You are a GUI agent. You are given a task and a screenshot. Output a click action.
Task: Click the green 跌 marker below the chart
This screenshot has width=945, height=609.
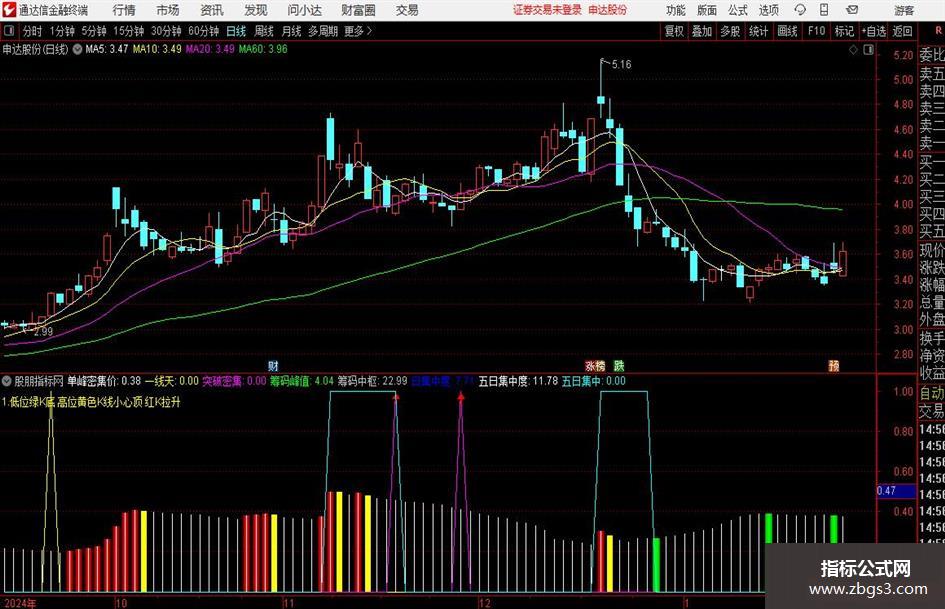tap(619, 366)
